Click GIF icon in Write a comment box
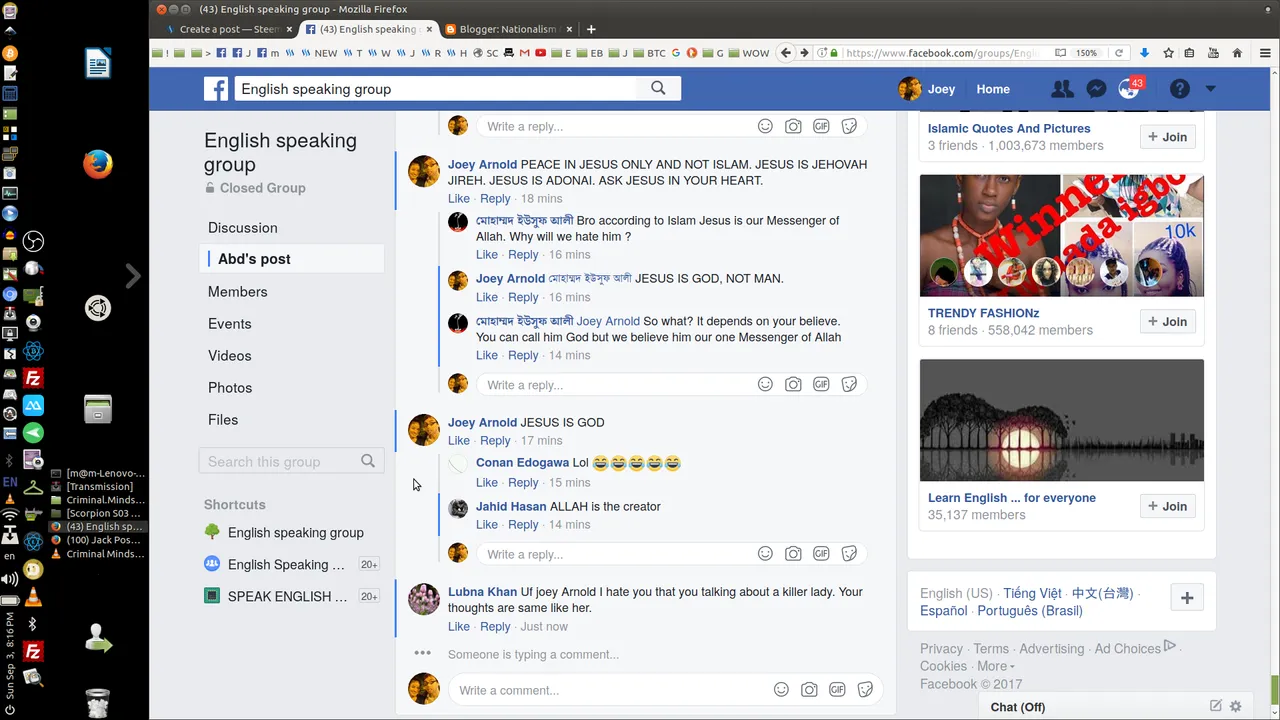The height and width of the screenshot is (720, 1280). (x=837, y=690)
